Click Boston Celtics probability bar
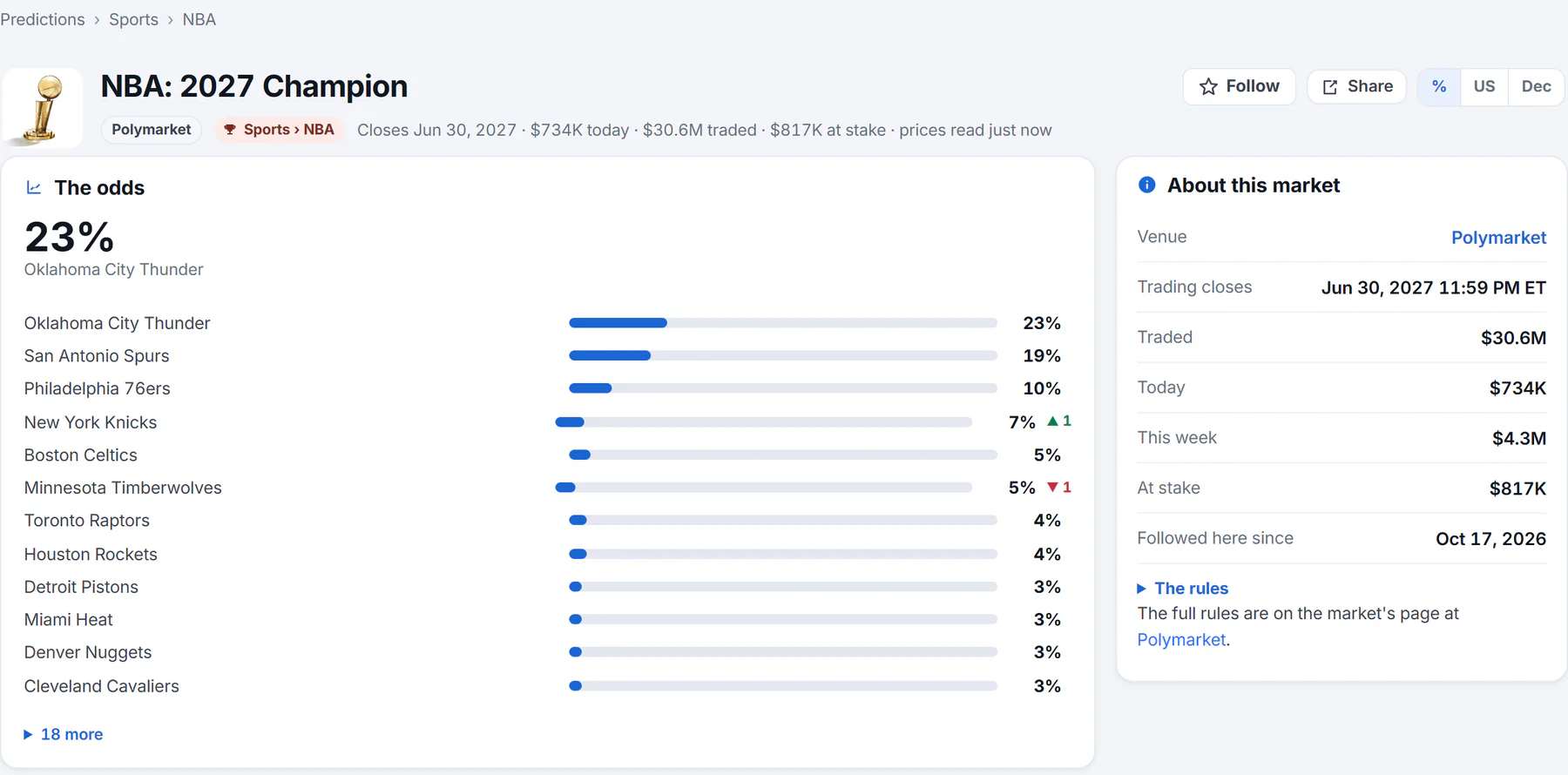The image size is (1568, 775). pos(783,455)
